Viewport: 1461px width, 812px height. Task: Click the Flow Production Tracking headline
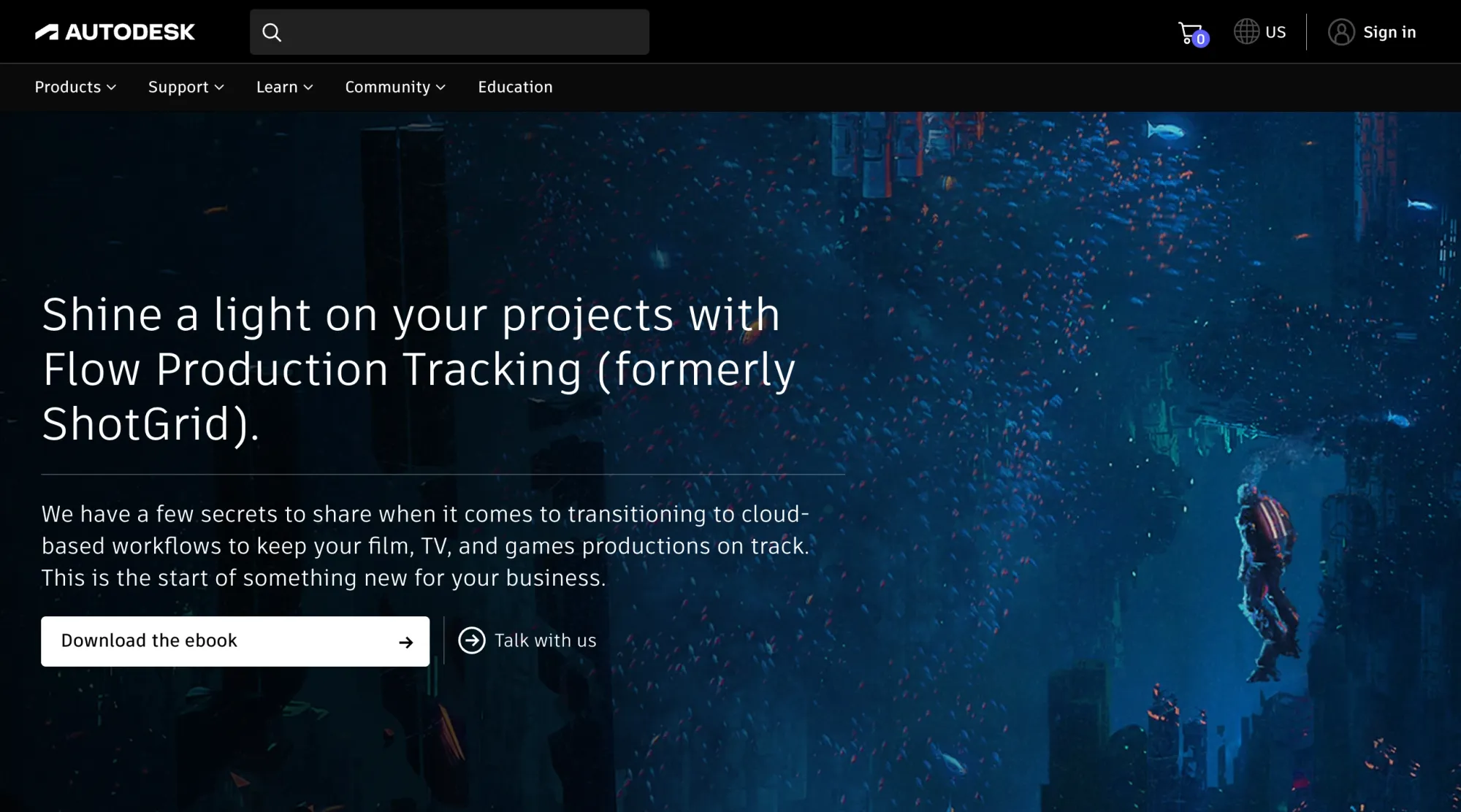[x=419, y=369]
